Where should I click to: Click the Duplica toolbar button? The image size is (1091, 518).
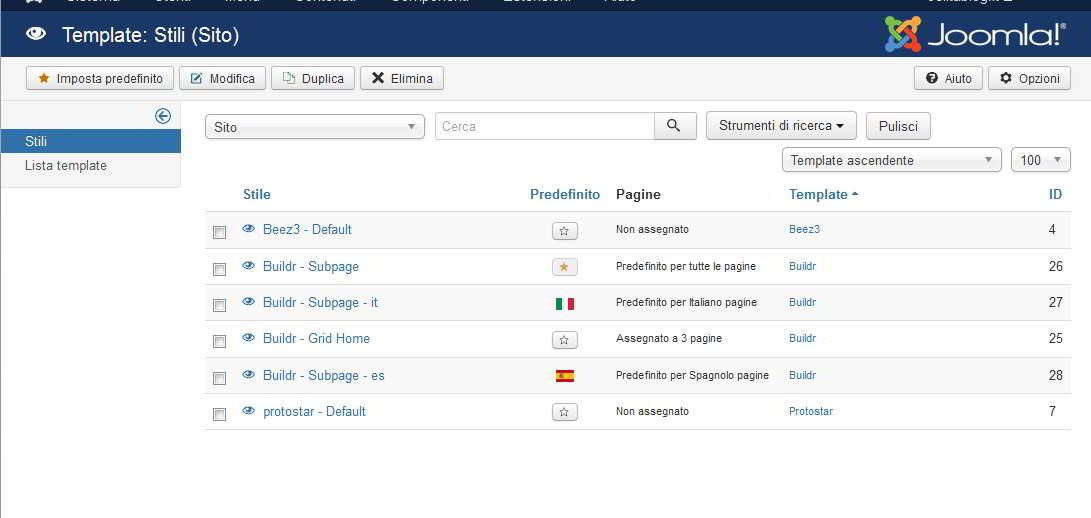pos(312,78)
